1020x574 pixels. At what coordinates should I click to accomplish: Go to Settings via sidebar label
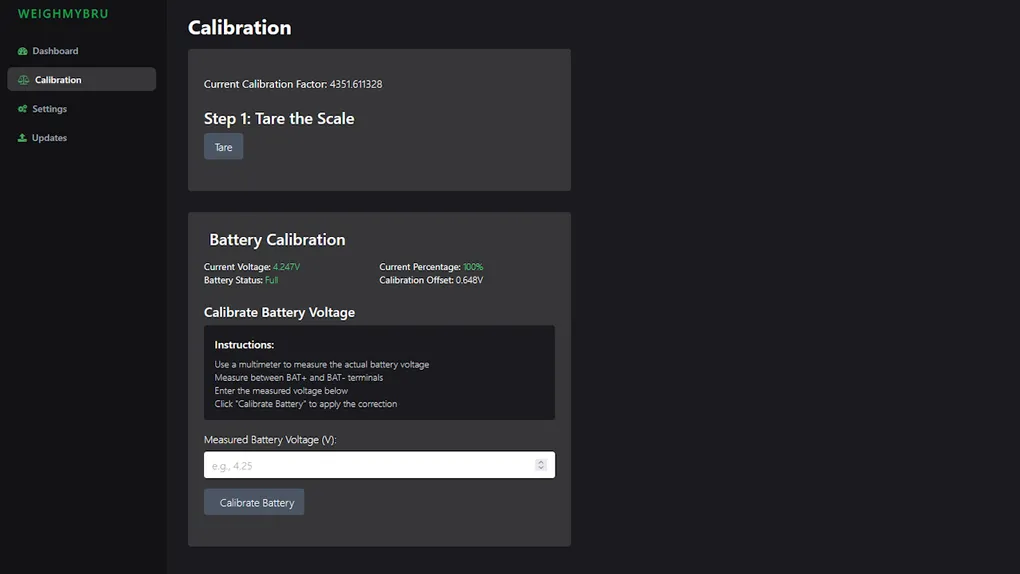tap(49, 109)
